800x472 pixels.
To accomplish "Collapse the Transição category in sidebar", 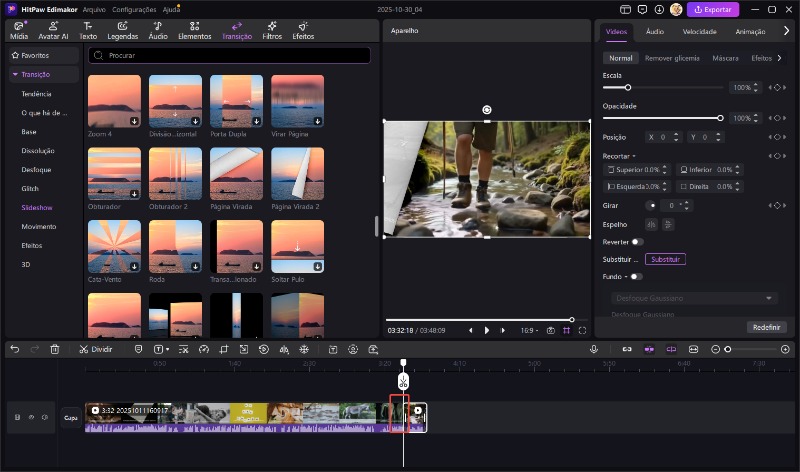I will pyautogui.click(x=15, y=74).
